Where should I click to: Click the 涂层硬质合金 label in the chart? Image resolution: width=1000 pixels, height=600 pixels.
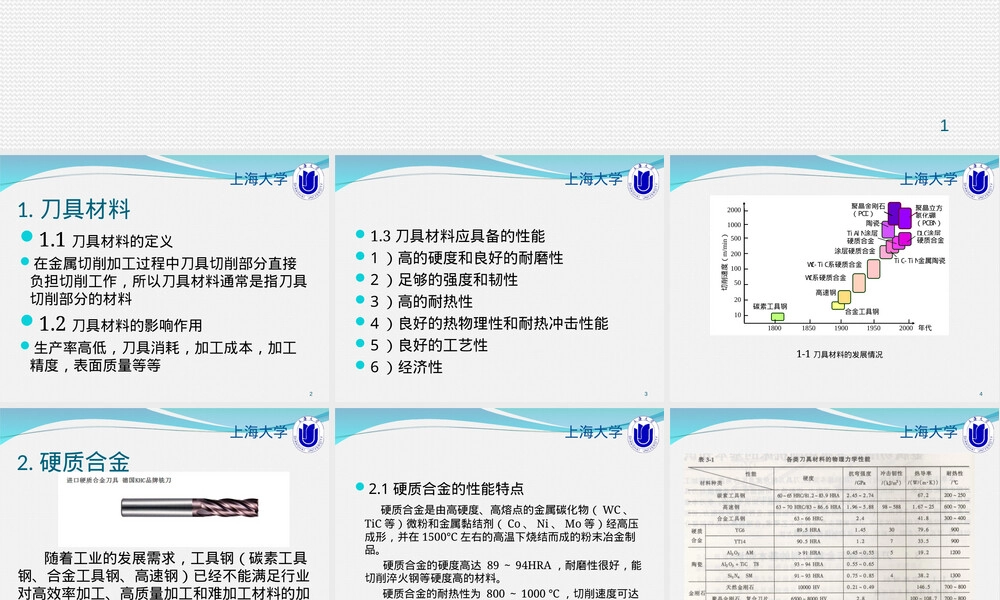(x=855, y=251)
